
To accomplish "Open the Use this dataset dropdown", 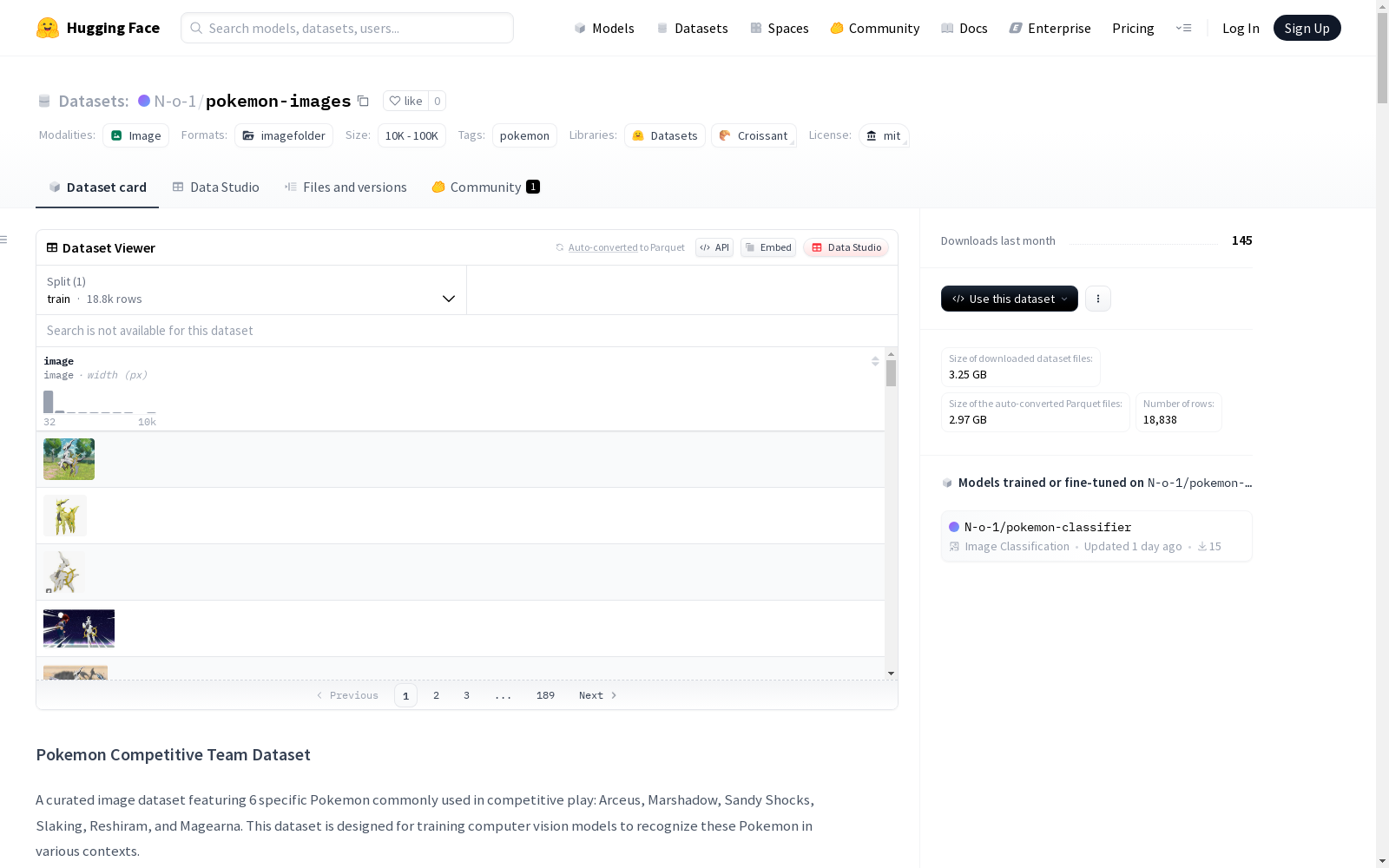I will pyautogui.click(x=1010, y=299).
